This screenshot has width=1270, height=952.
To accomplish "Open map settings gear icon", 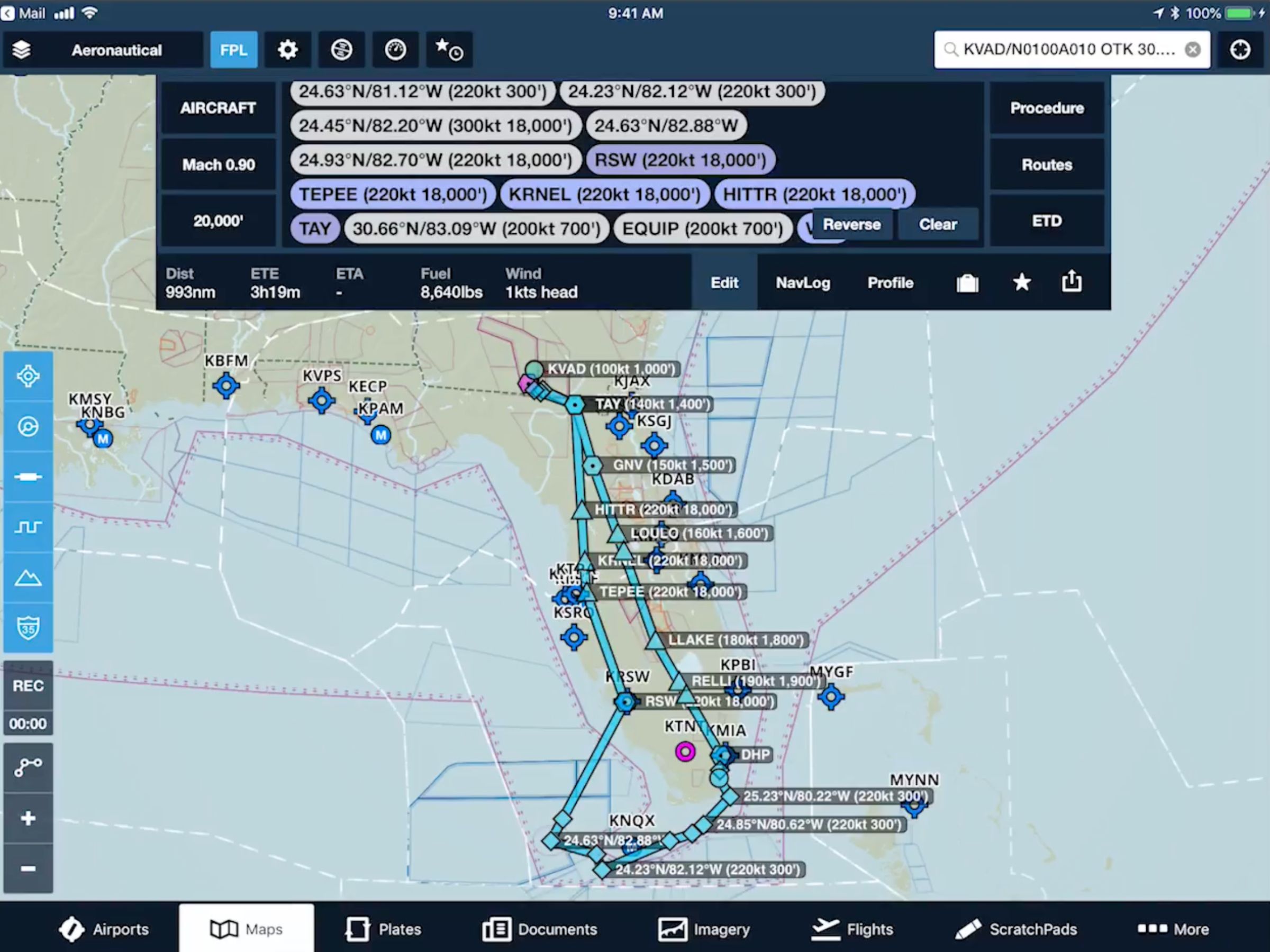I will tap(287, 50).
